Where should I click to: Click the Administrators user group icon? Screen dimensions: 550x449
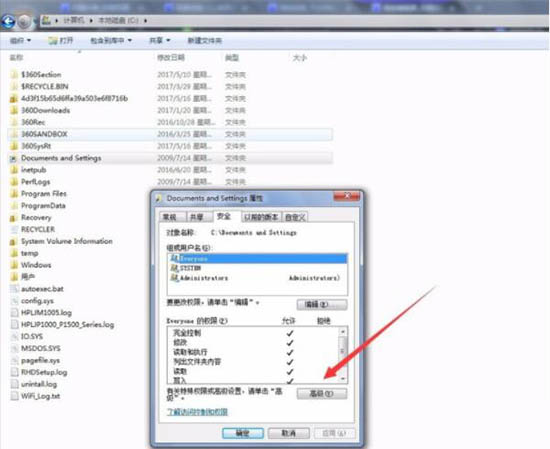click(x=174, y=278)
